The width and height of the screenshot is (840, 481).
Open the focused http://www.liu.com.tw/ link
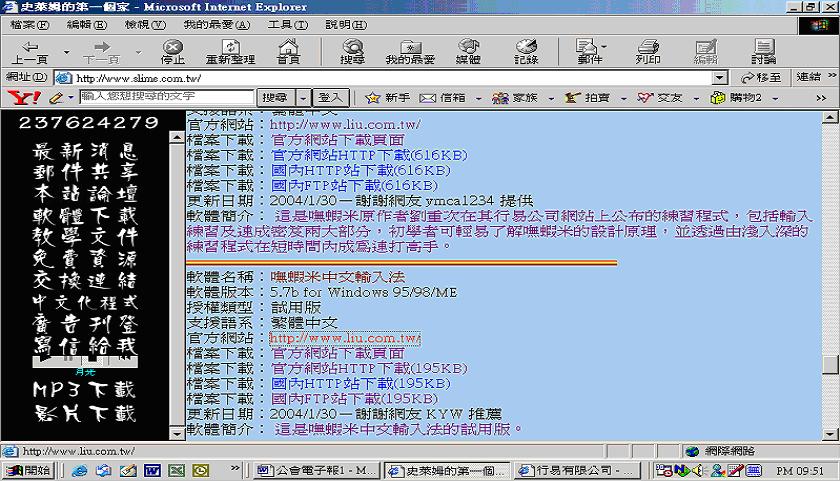pyautogui.click(x=345, y=338)
